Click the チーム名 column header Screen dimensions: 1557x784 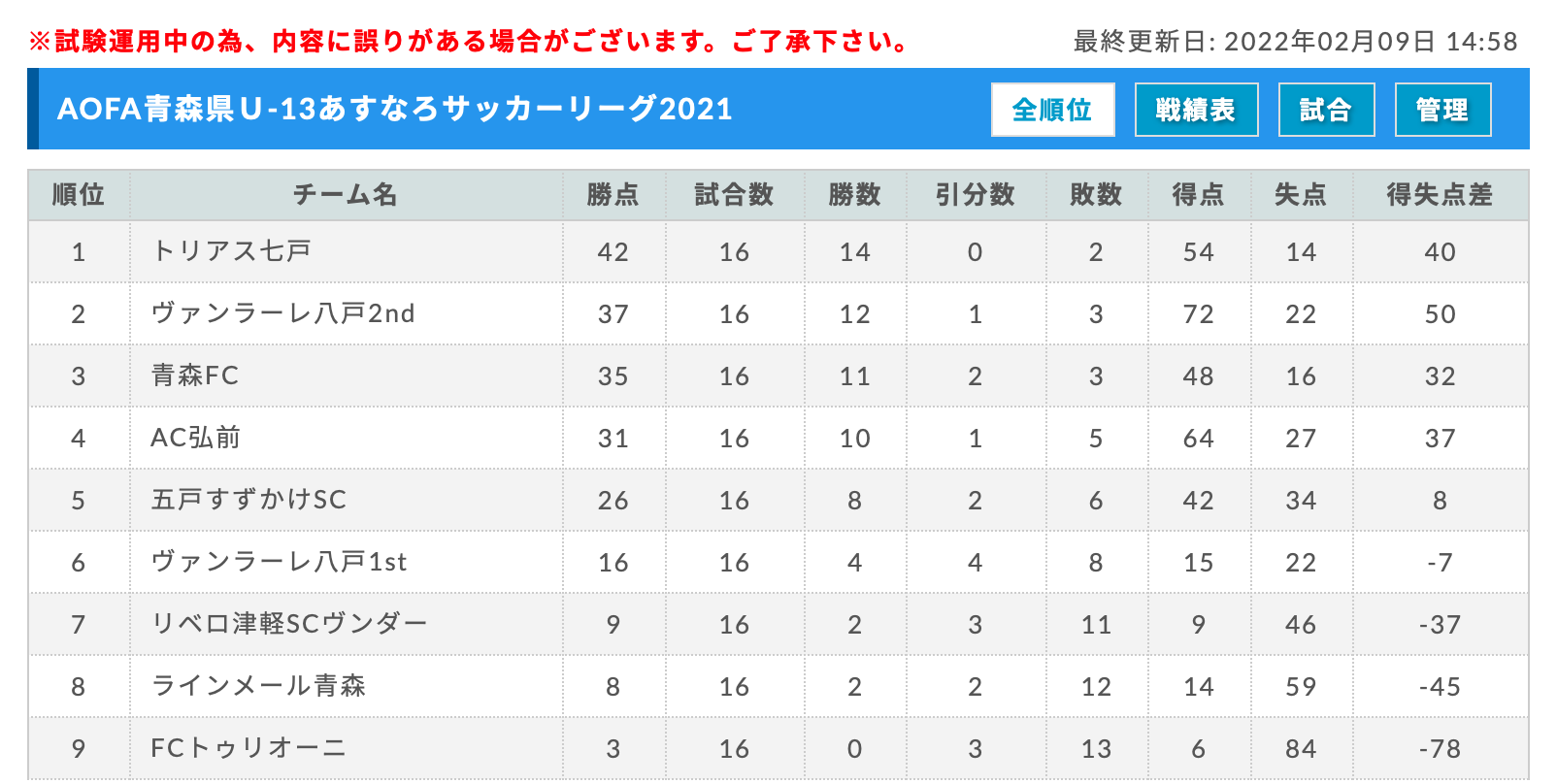[346, 195]
